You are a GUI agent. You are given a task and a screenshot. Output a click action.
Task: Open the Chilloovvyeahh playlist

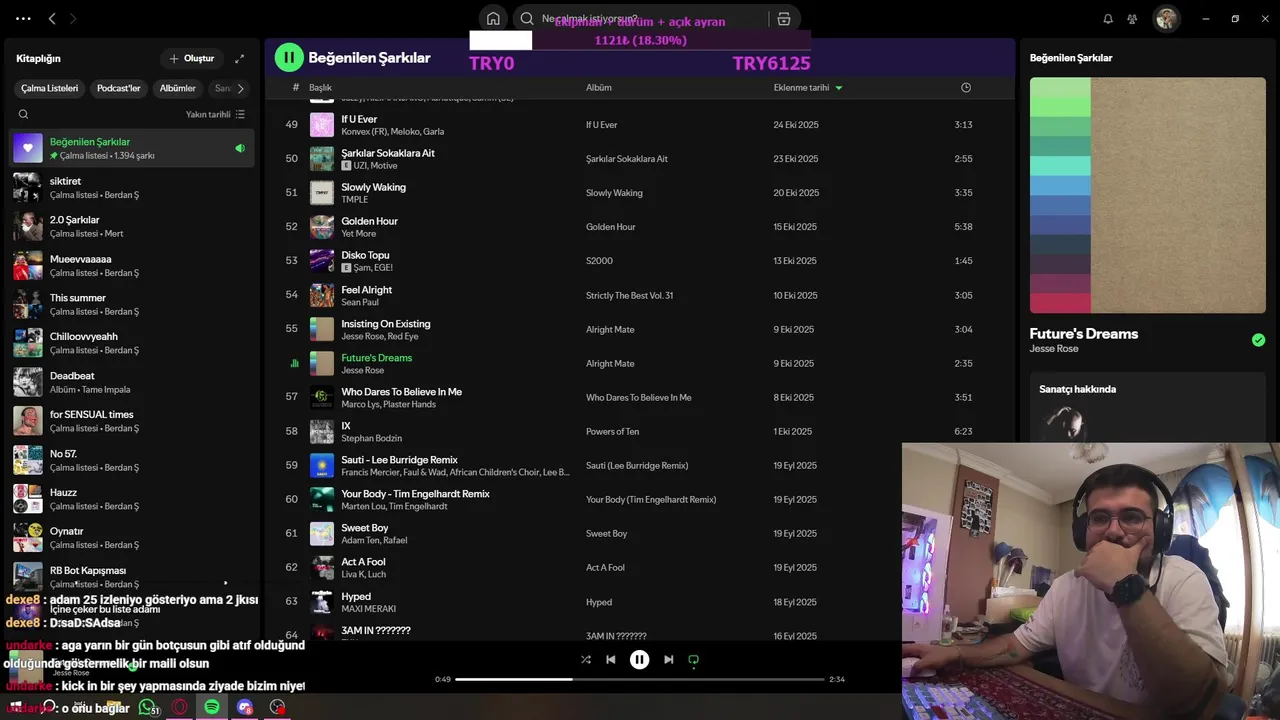click(131, 343)
